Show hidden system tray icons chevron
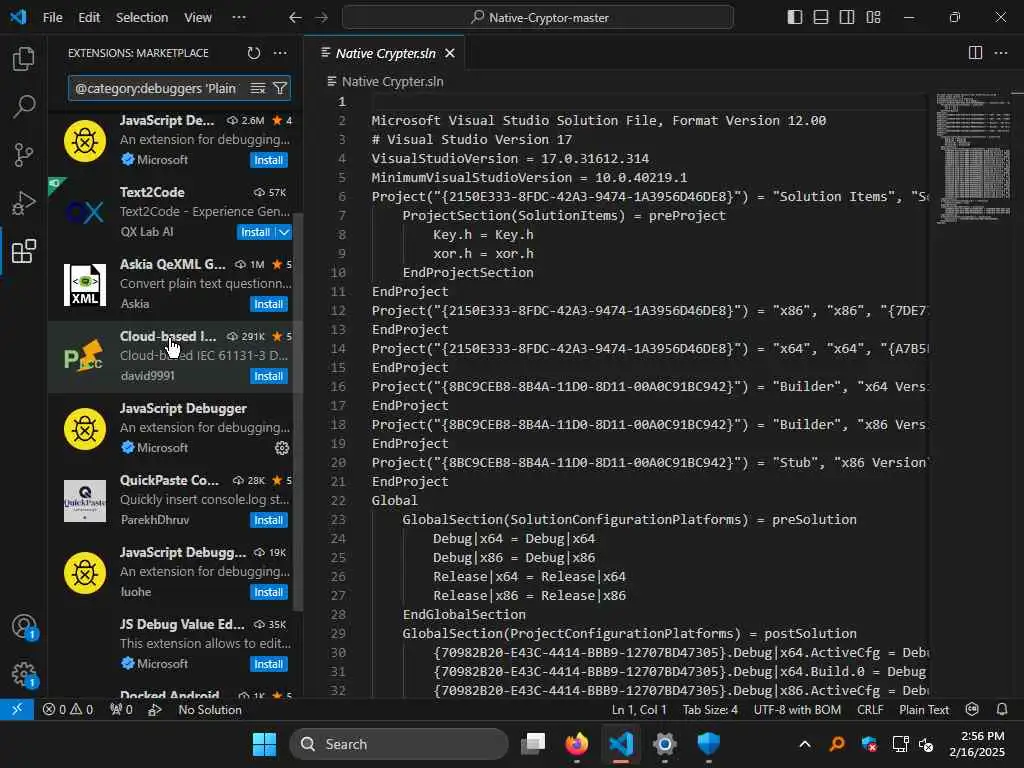 click(805, 744)
